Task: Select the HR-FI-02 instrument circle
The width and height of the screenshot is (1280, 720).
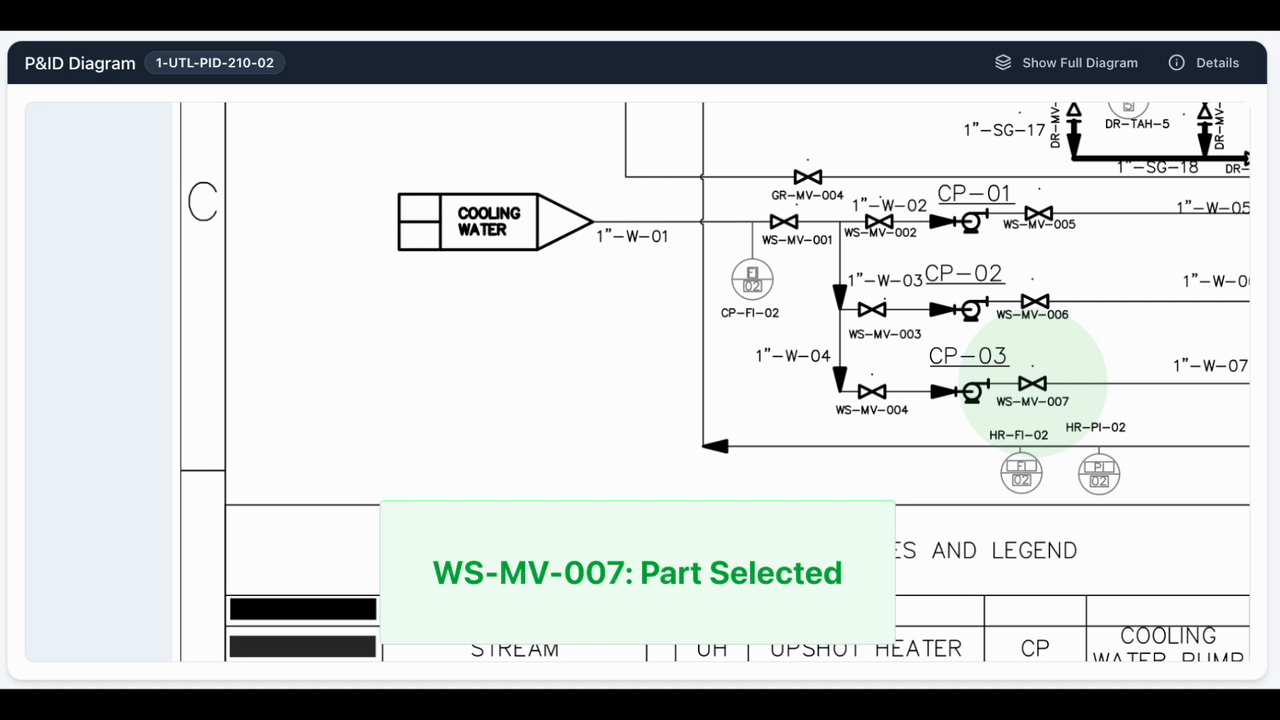Action: pyautogui.click(x=1021, y=473)
